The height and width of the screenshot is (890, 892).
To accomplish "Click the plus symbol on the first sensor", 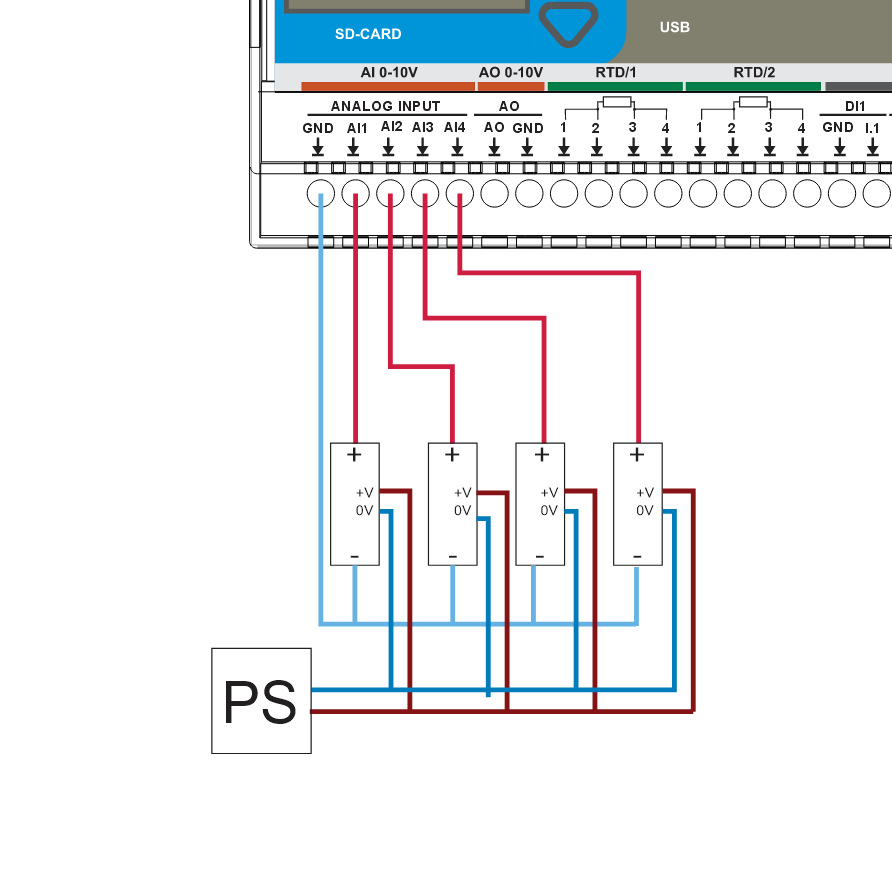I will tap(353, 453).
